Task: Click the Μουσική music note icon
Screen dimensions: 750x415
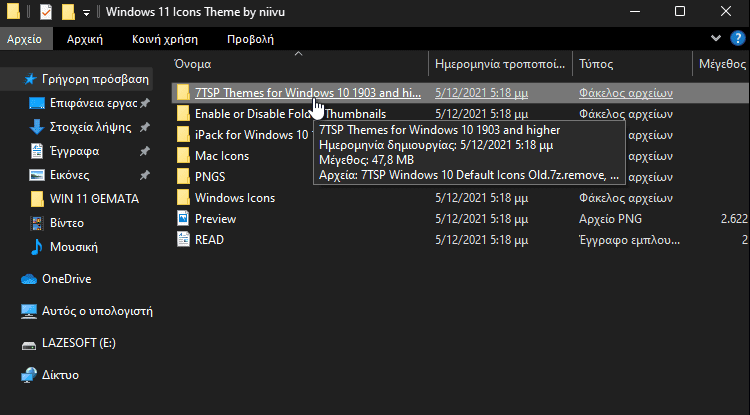Action: pyautogui.click(x=36, y=247)
